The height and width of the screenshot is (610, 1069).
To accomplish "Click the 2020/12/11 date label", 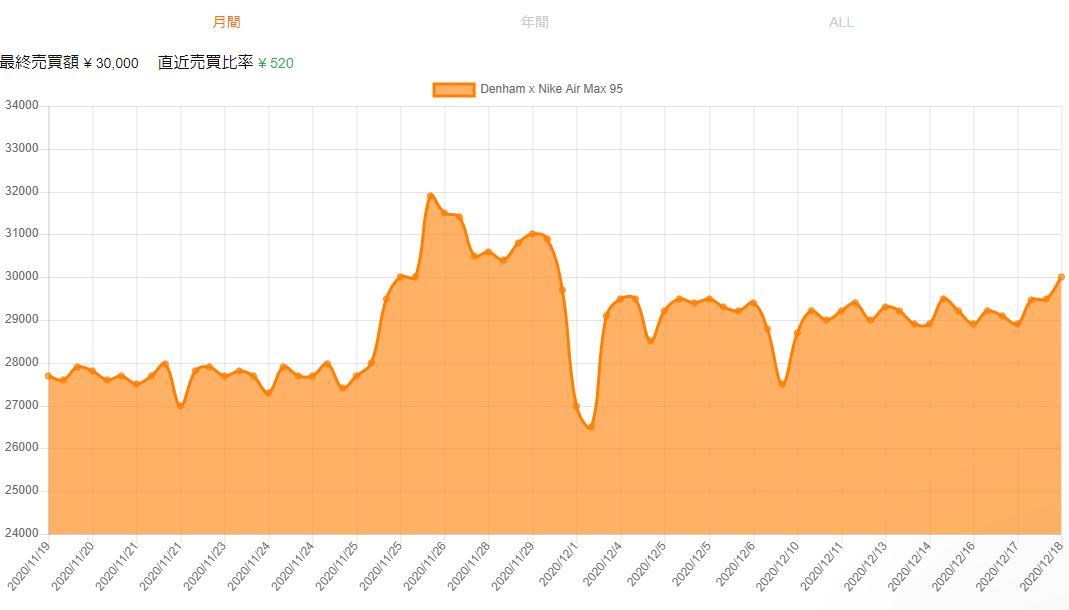I will (x=822, y=566).
